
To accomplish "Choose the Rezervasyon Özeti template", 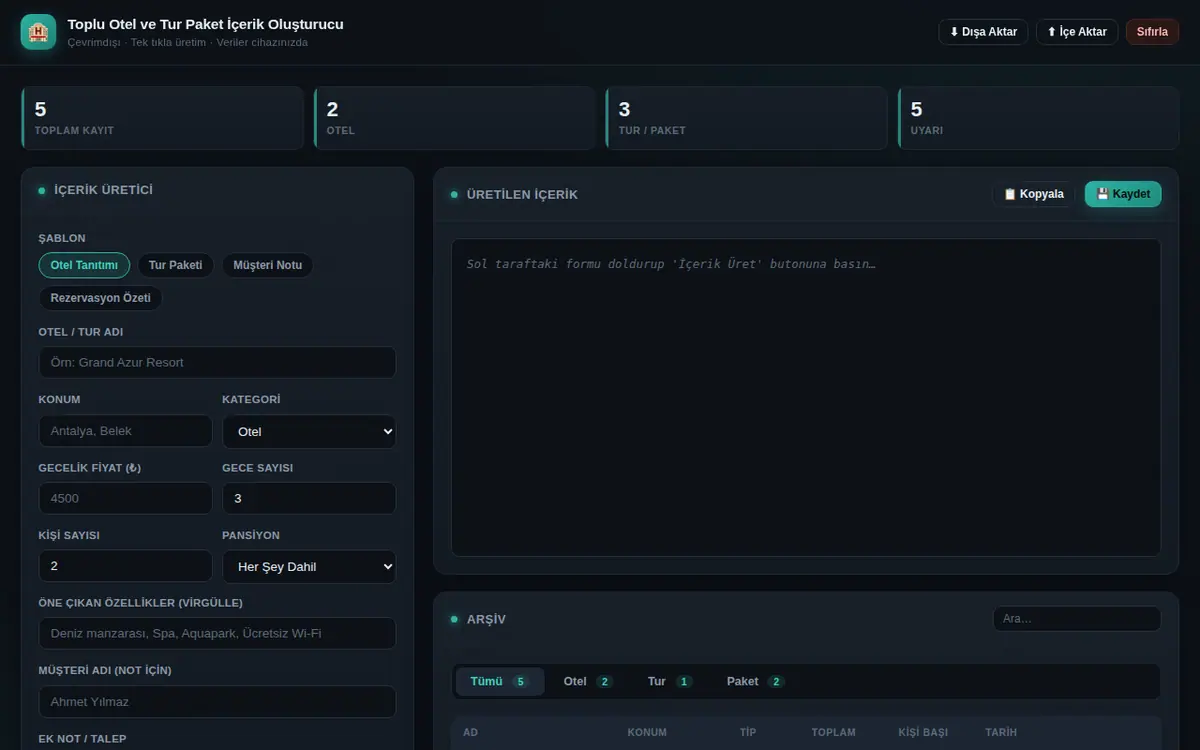I will pyautogui.click(x=100, y=298).
